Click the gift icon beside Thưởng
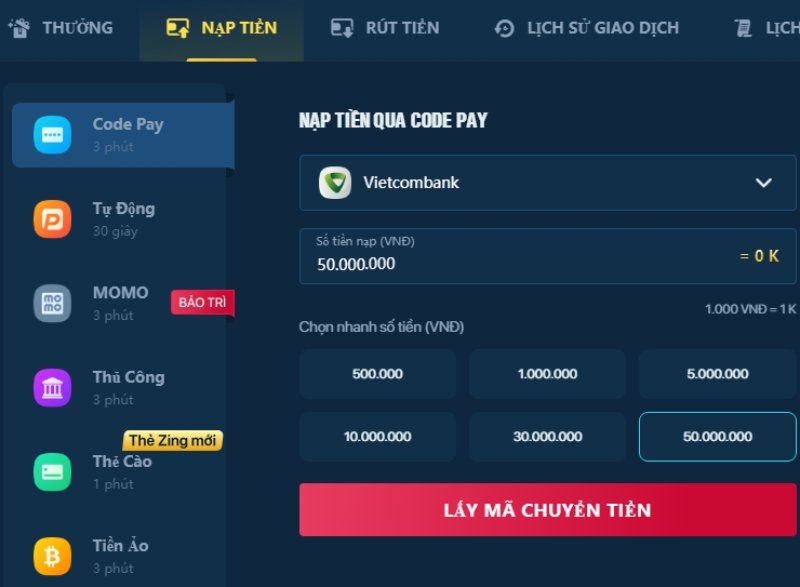This screenshot has height=587, width=800. click(20, 28)
